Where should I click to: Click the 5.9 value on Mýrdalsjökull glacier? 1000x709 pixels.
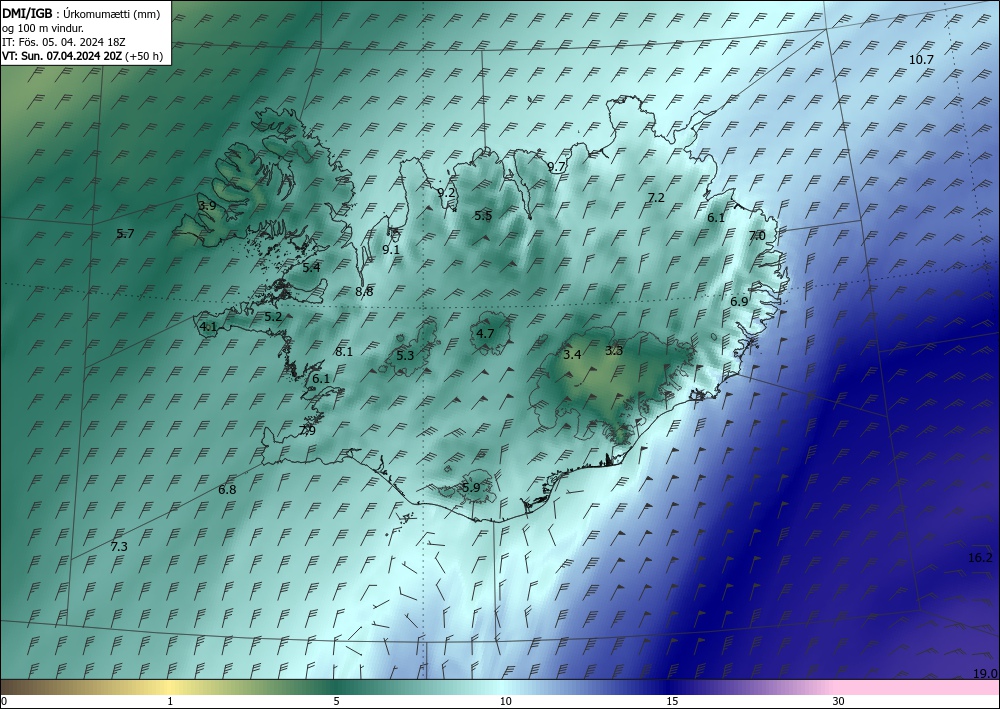471,488
